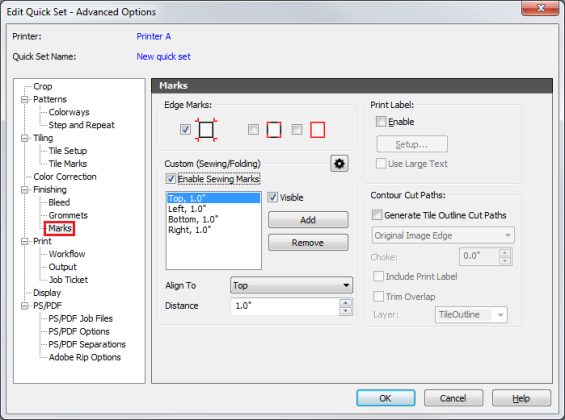This screenshot has height=420, width=565.
Task: Select Tile Setup in the tree
Action: [x=68, y=151]
